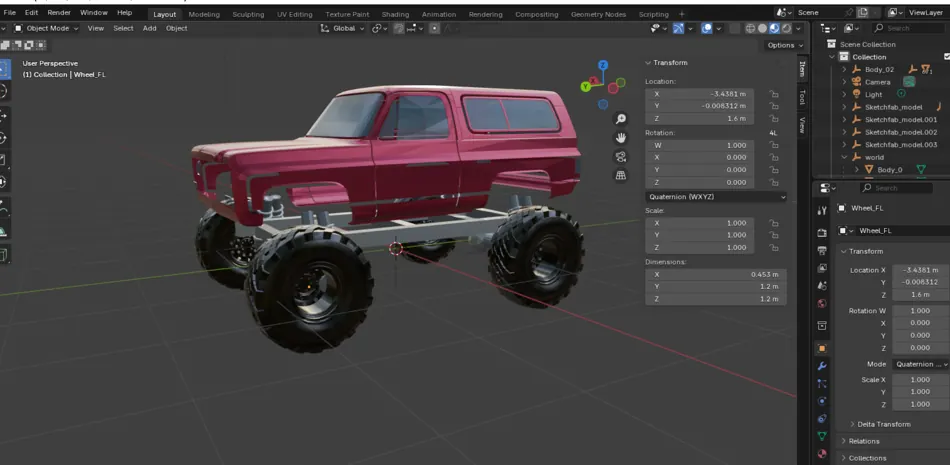Open Quaternion (WXYZ) rotation mode dropdown

(x=716, y=197)
